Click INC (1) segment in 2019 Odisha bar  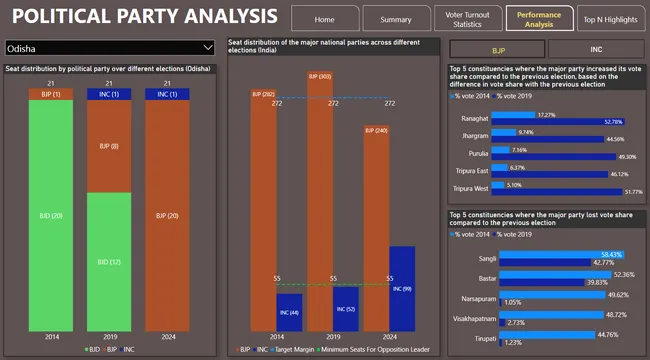tap(109, 94)
